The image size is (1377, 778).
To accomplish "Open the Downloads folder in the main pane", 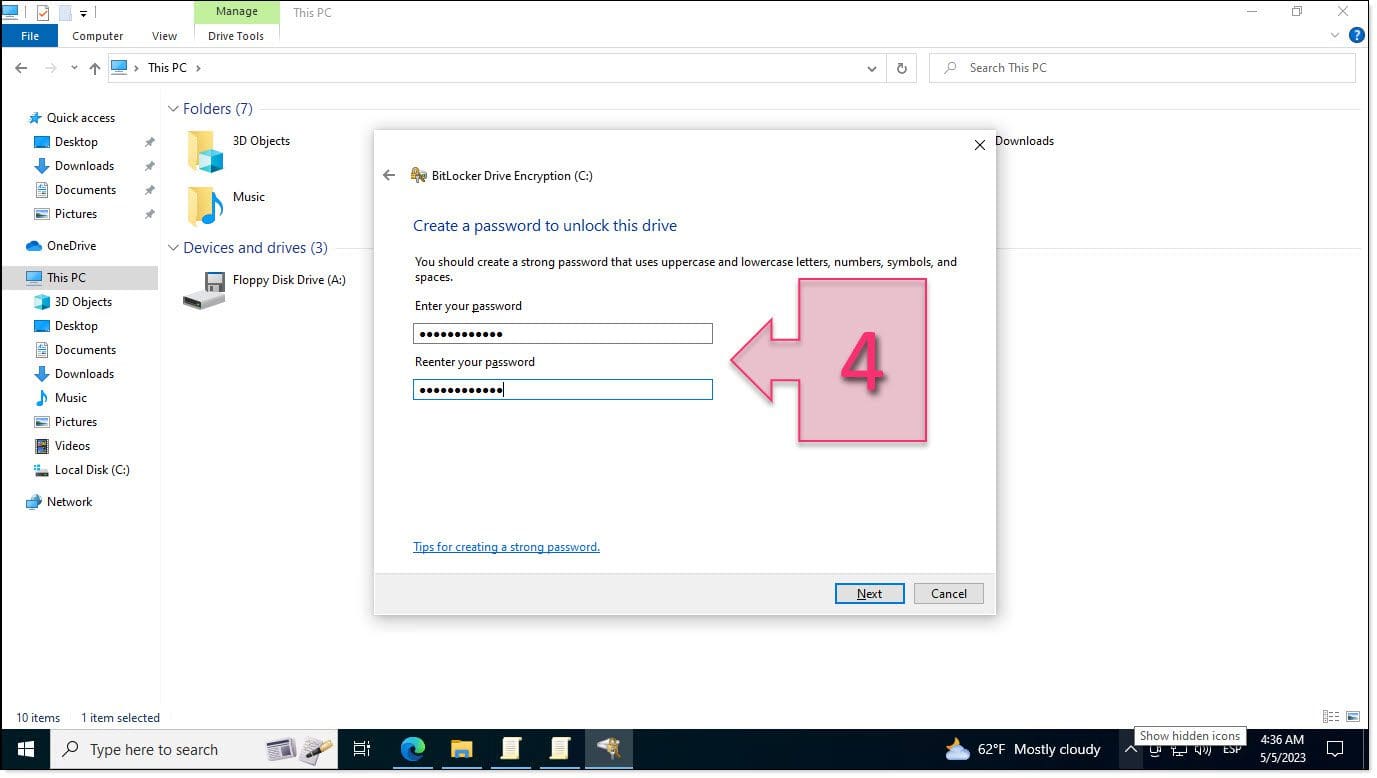I will (x=1024, y=141).
